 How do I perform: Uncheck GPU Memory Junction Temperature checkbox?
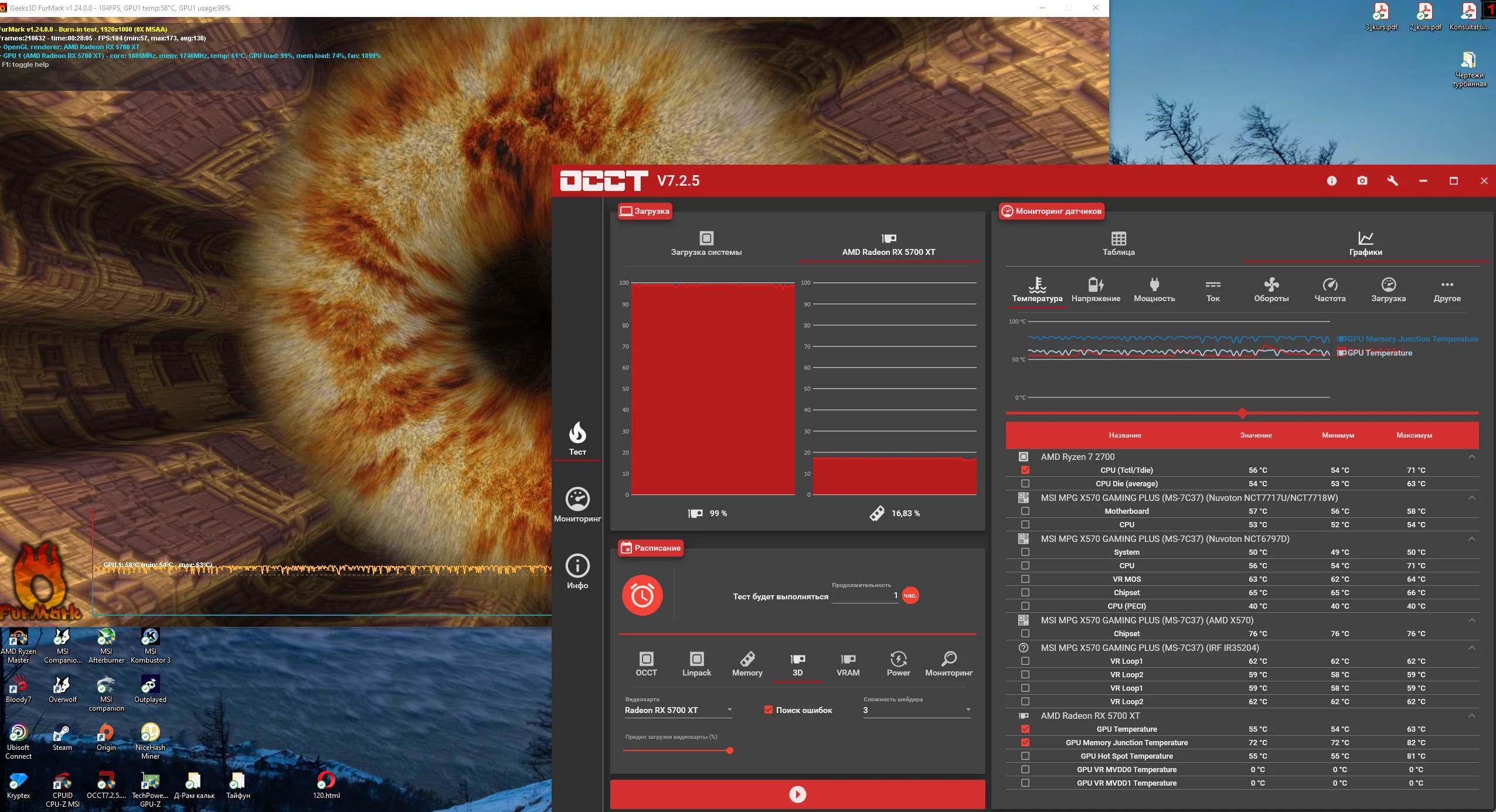(1025, 743)
